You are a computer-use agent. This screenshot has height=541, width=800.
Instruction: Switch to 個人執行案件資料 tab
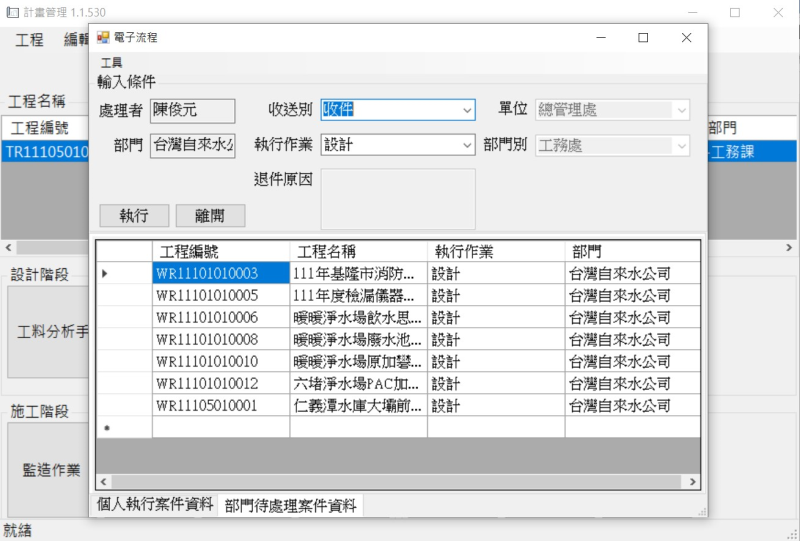point(155,505)
